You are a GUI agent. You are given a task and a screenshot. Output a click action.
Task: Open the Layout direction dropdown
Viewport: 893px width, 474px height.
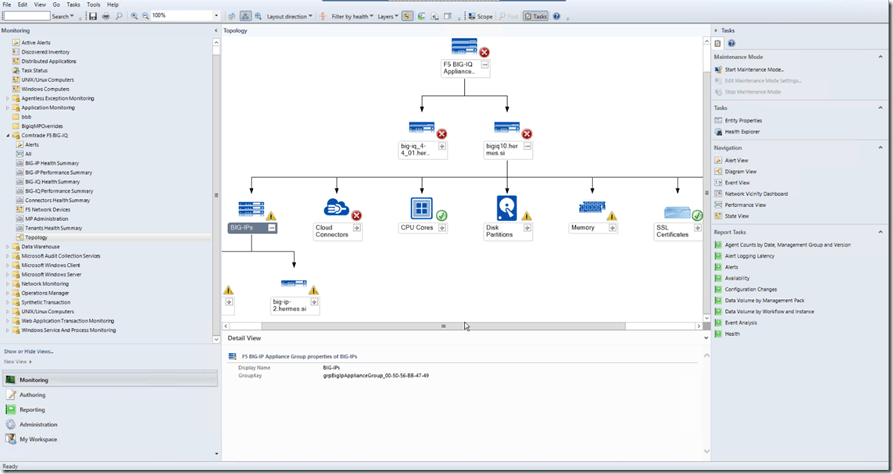[x=289, y=17]
